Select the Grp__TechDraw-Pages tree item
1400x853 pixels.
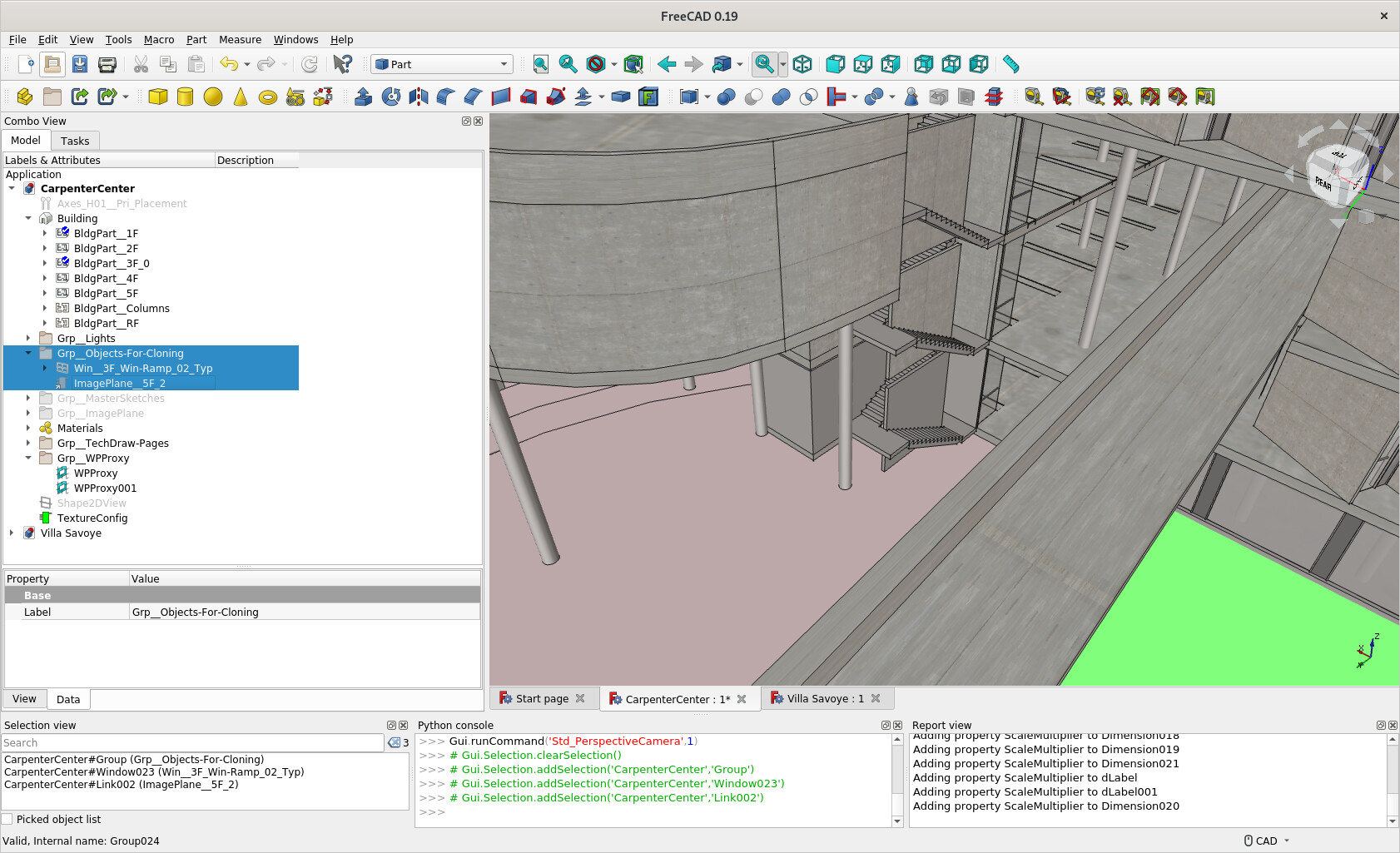tap(113, 443)
